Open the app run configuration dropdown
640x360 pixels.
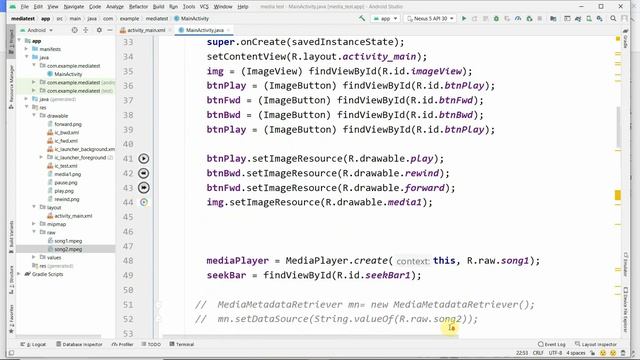[x=385, y=18]
